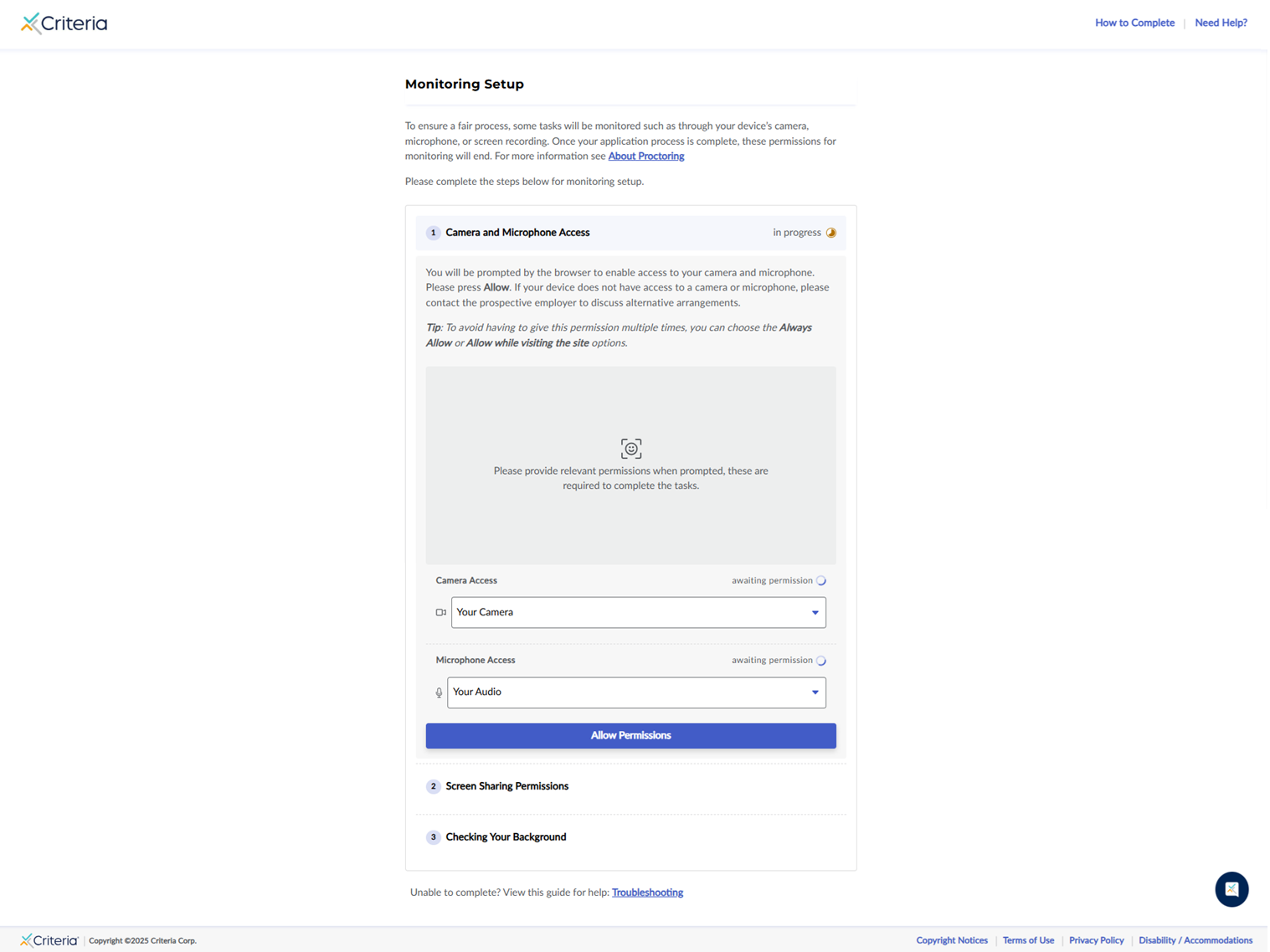This screenshot has width=1270, height=952.
Task: Open the About Proctoring link
Action: pyautogui.click(x=645, y=157)
